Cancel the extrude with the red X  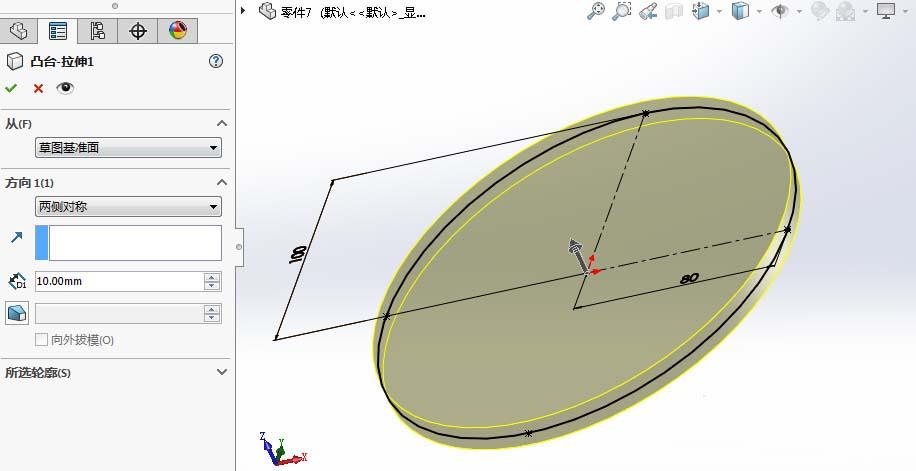pyautogui.click(x=39, y=88)
